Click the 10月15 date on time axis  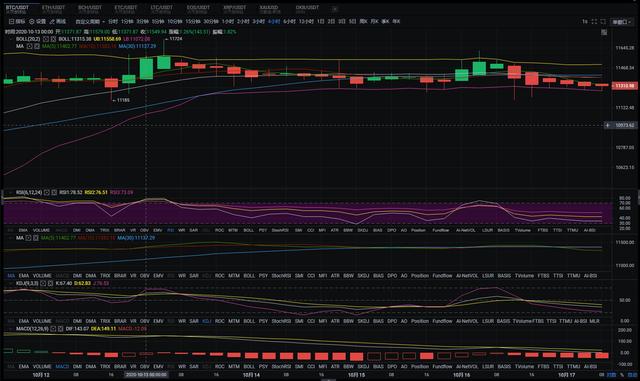(x=356, y=374)
